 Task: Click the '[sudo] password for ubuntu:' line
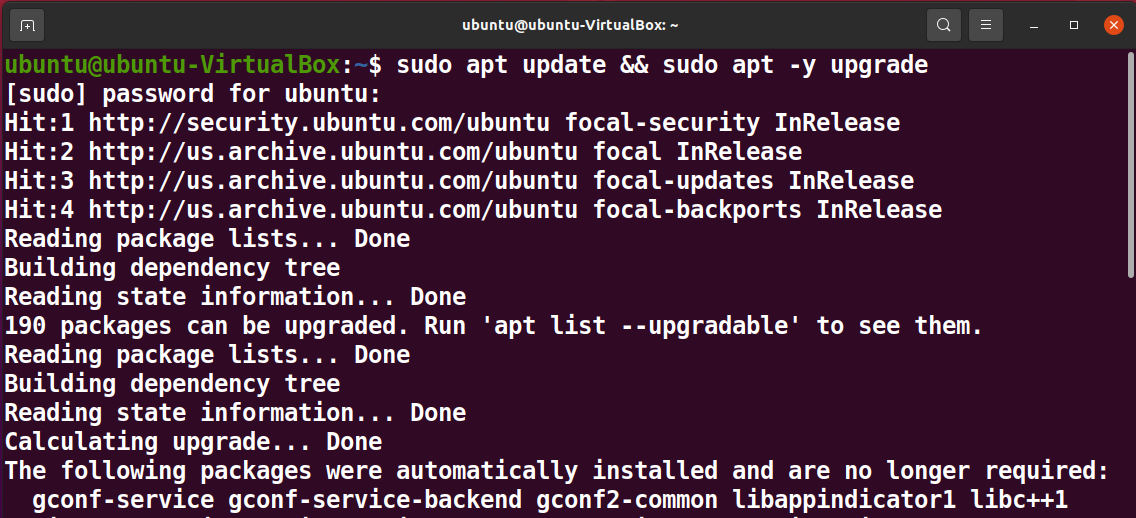pos(193,94)
